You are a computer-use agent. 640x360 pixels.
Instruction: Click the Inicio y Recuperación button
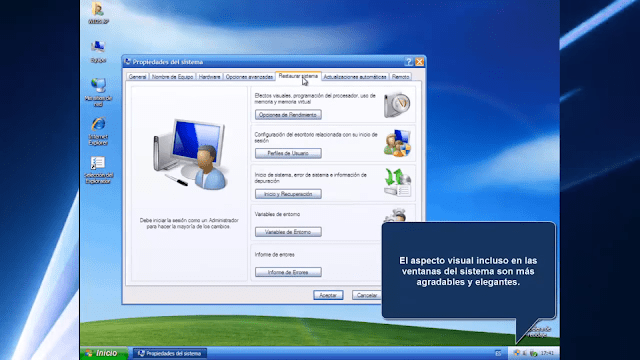(x=288, y=194)
